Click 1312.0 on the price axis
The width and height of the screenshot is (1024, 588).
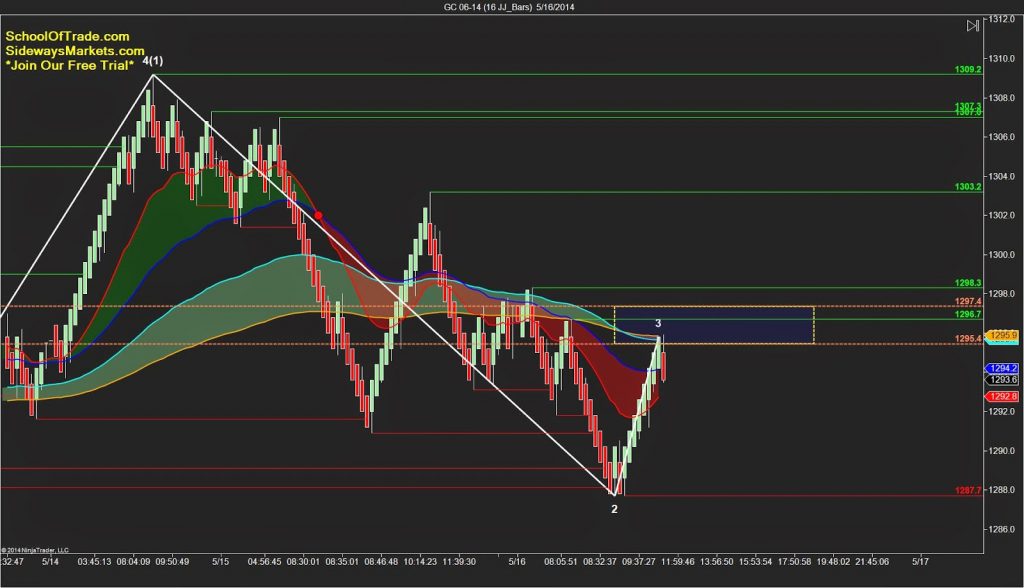point(1002,19)
